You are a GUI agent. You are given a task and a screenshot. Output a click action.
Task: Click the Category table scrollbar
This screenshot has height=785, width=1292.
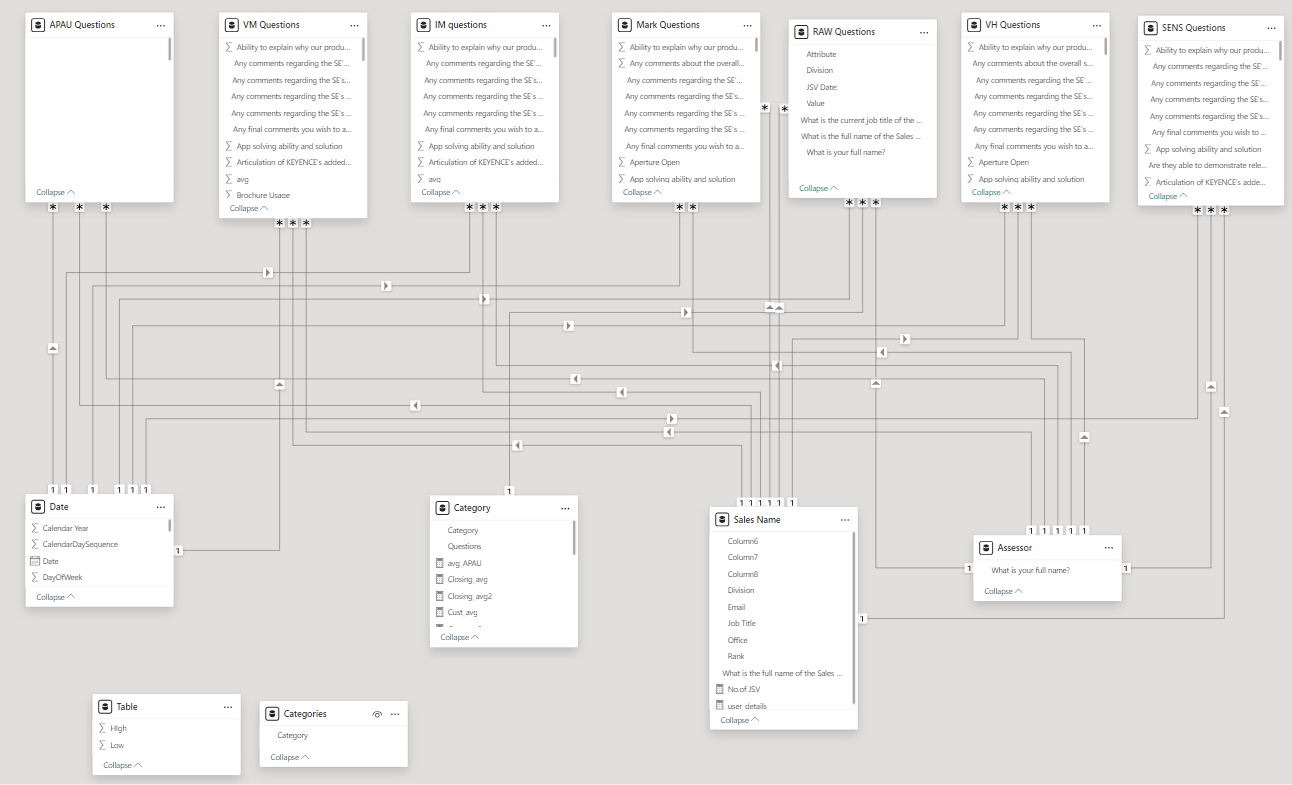(574, 538)
